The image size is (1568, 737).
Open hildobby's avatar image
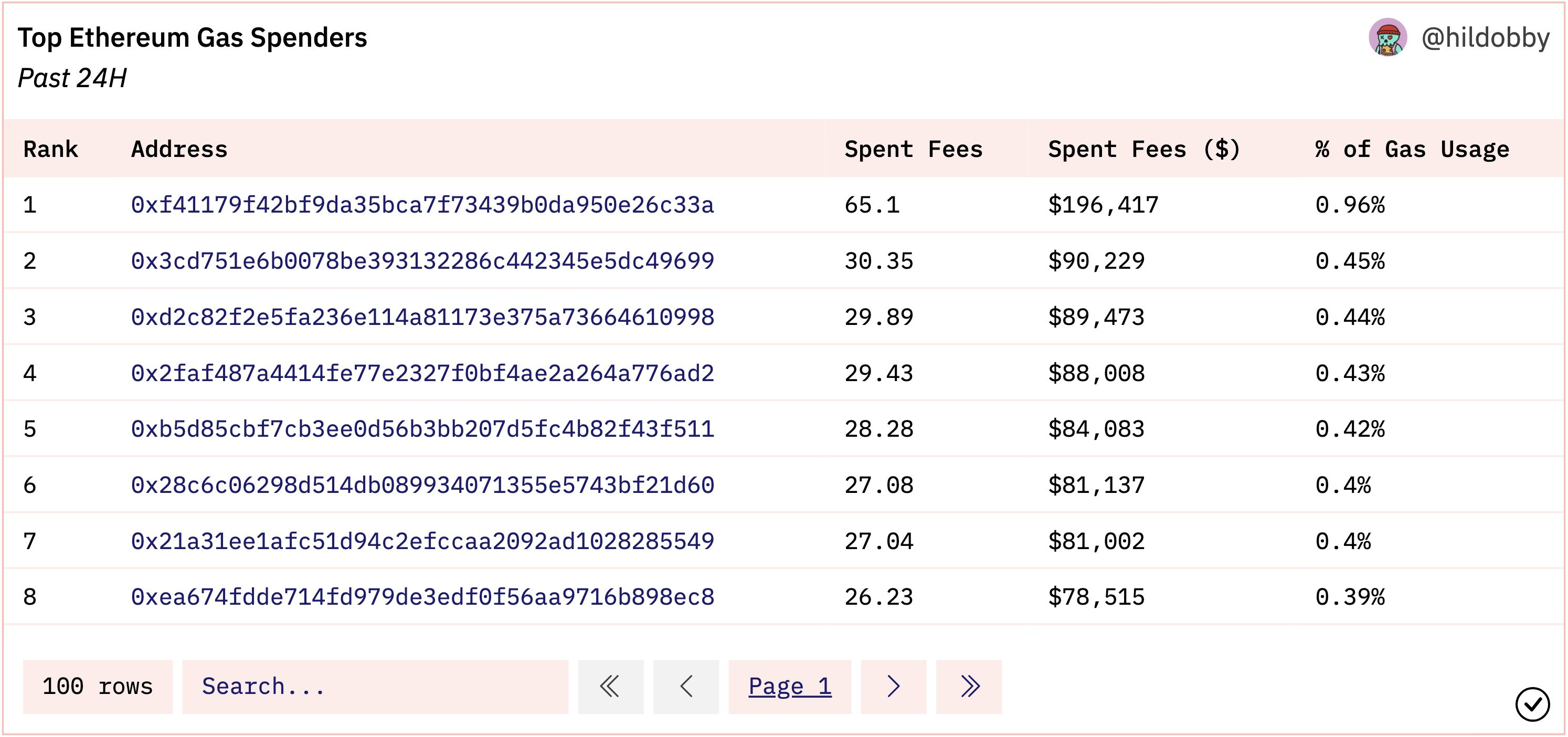pos(1388,37)
